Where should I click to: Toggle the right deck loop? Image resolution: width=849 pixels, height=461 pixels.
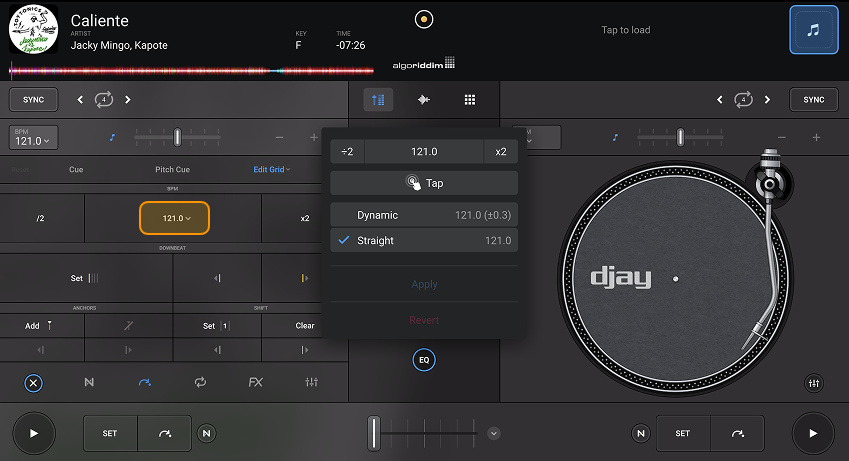click(743, 100)
